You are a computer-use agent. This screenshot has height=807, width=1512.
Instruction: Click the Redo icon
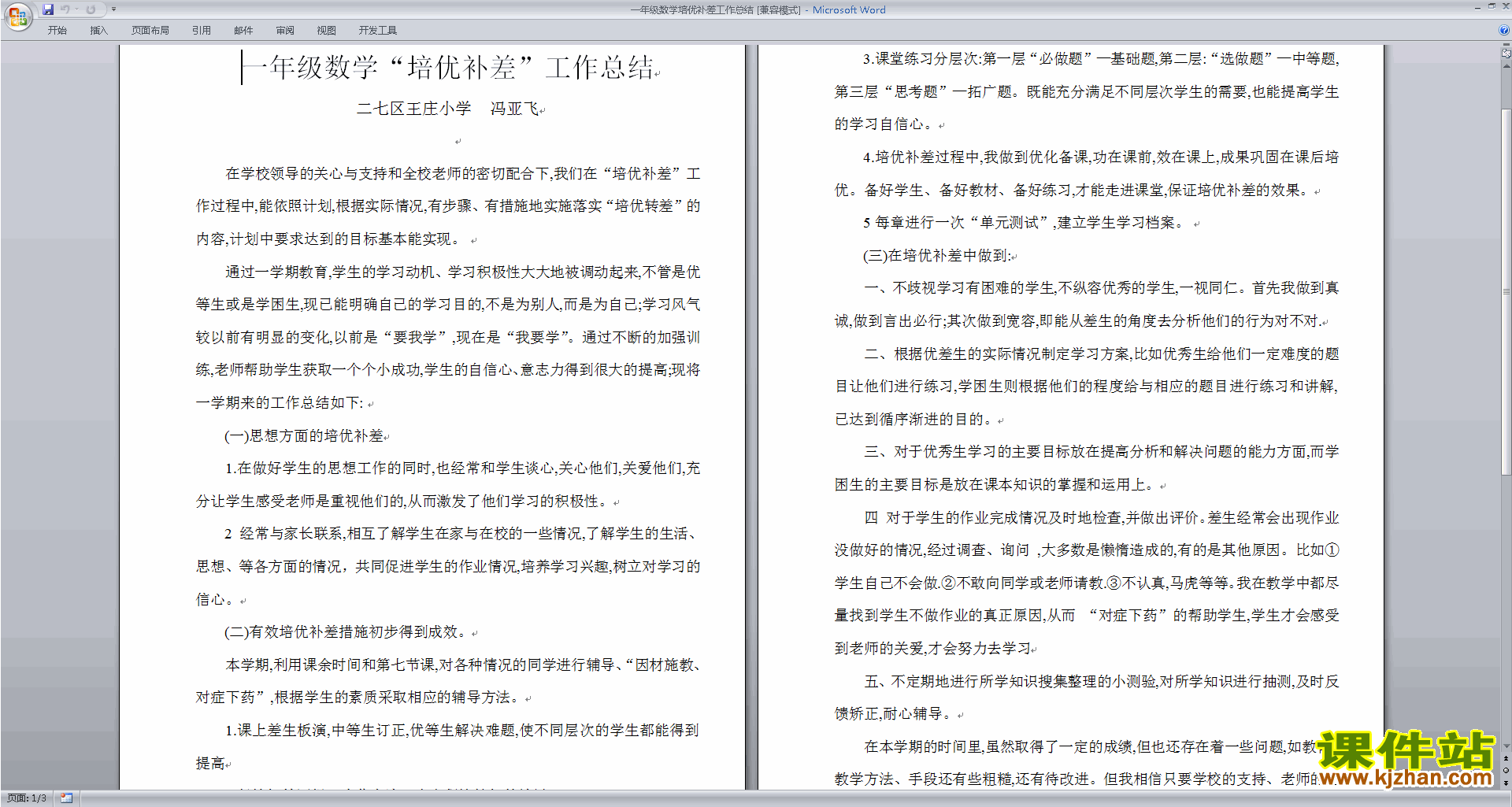(91, 9)
